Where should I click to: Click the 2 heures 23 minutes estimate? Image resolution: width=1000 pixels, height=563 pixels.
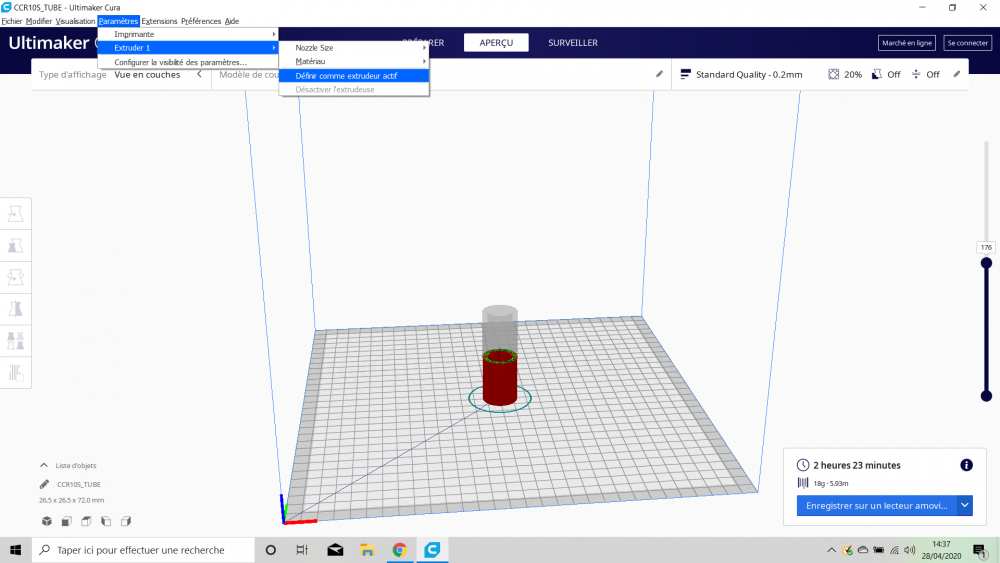coord(857,465)
